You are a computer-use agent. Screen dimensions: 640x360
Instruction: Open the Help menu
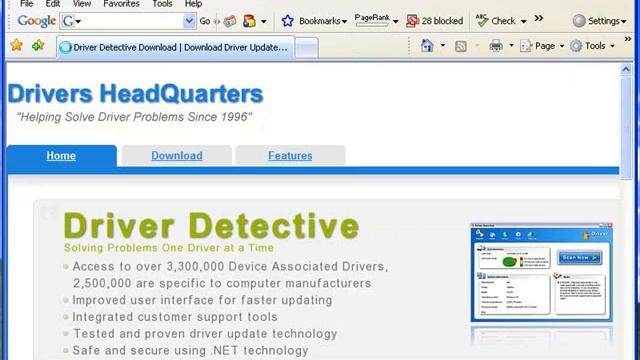(x=193, y=4)
